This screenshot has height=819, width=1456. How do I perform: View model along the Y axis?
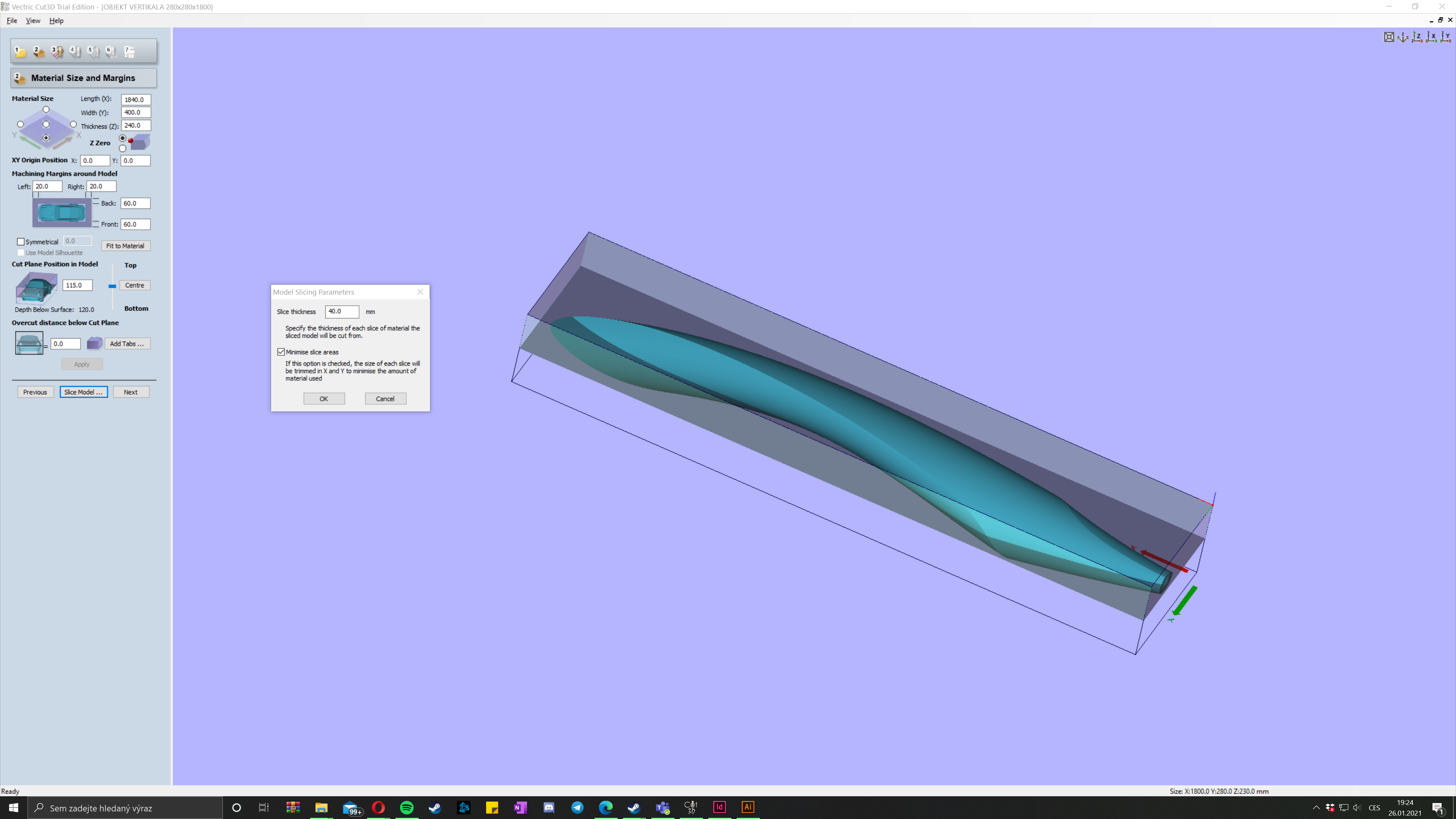1446,37
